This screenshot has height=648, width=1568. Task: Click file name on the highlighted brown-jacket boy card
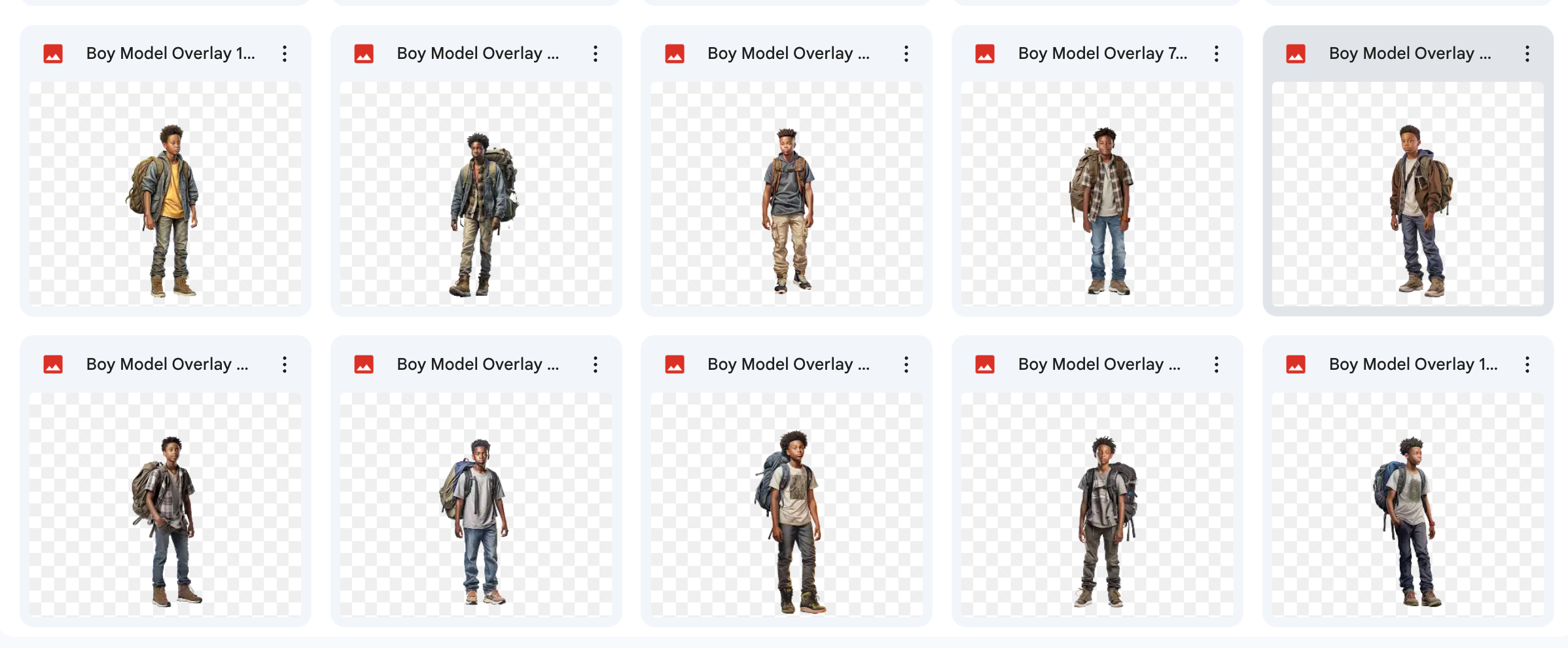pyautogui.click(x=1410, y=54)
